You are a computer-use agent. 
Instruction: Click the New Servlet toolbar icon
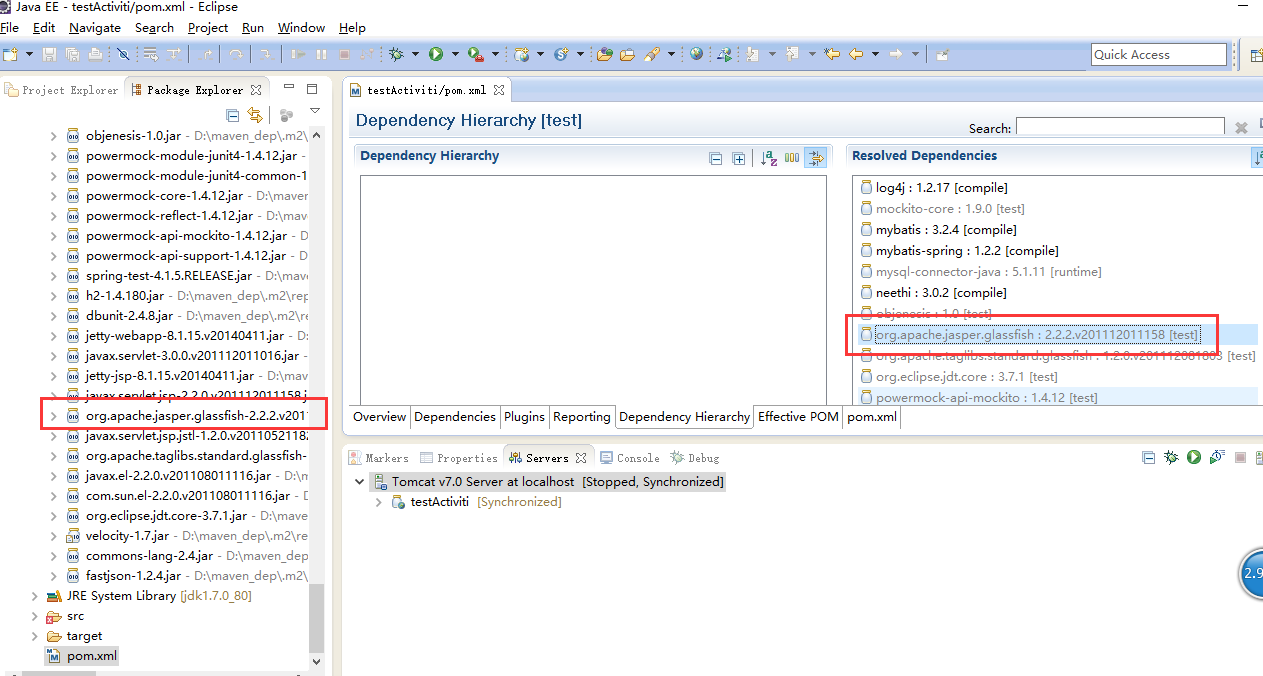pos(561,54)
